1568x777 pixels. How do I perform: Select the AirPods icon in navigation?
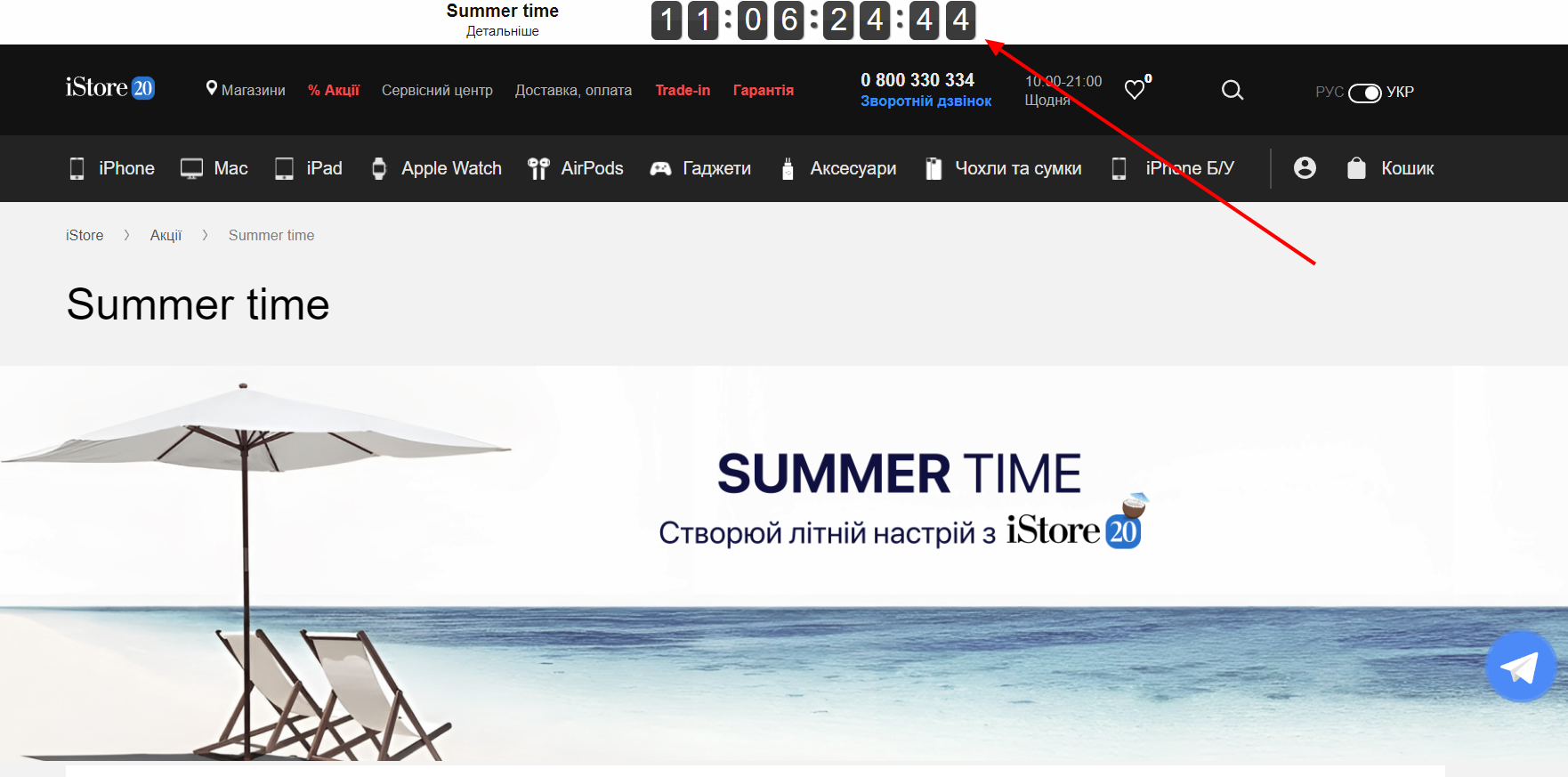538,168
